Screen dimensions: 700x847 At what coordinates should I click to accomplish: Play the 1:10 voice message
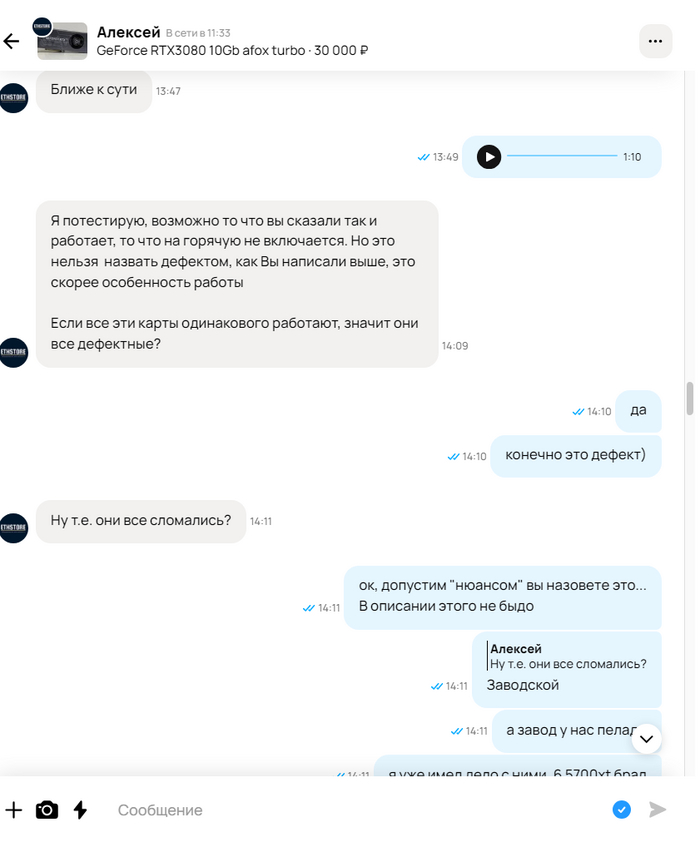489,157
